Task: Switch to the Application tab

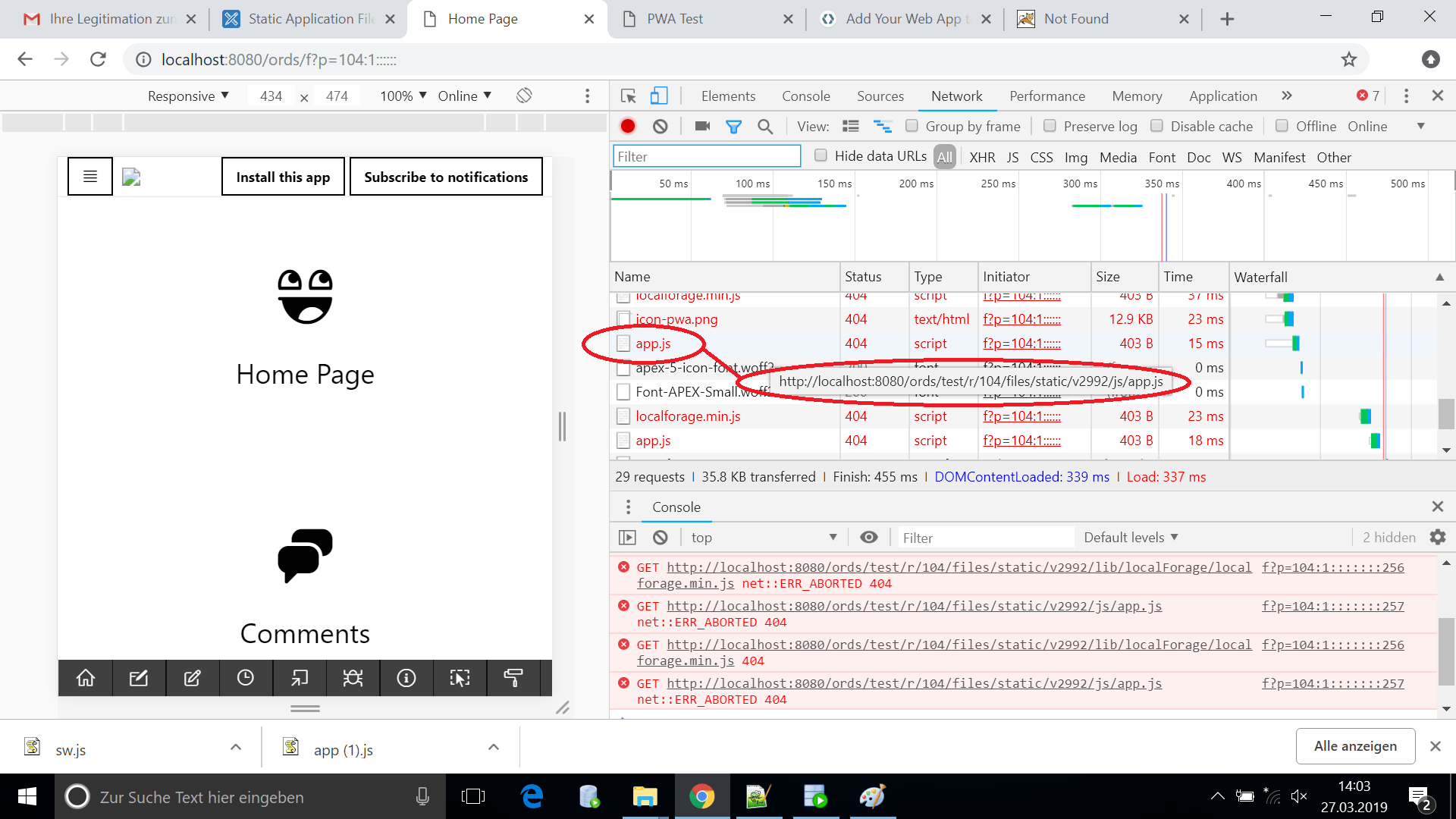Action: 1222,96
